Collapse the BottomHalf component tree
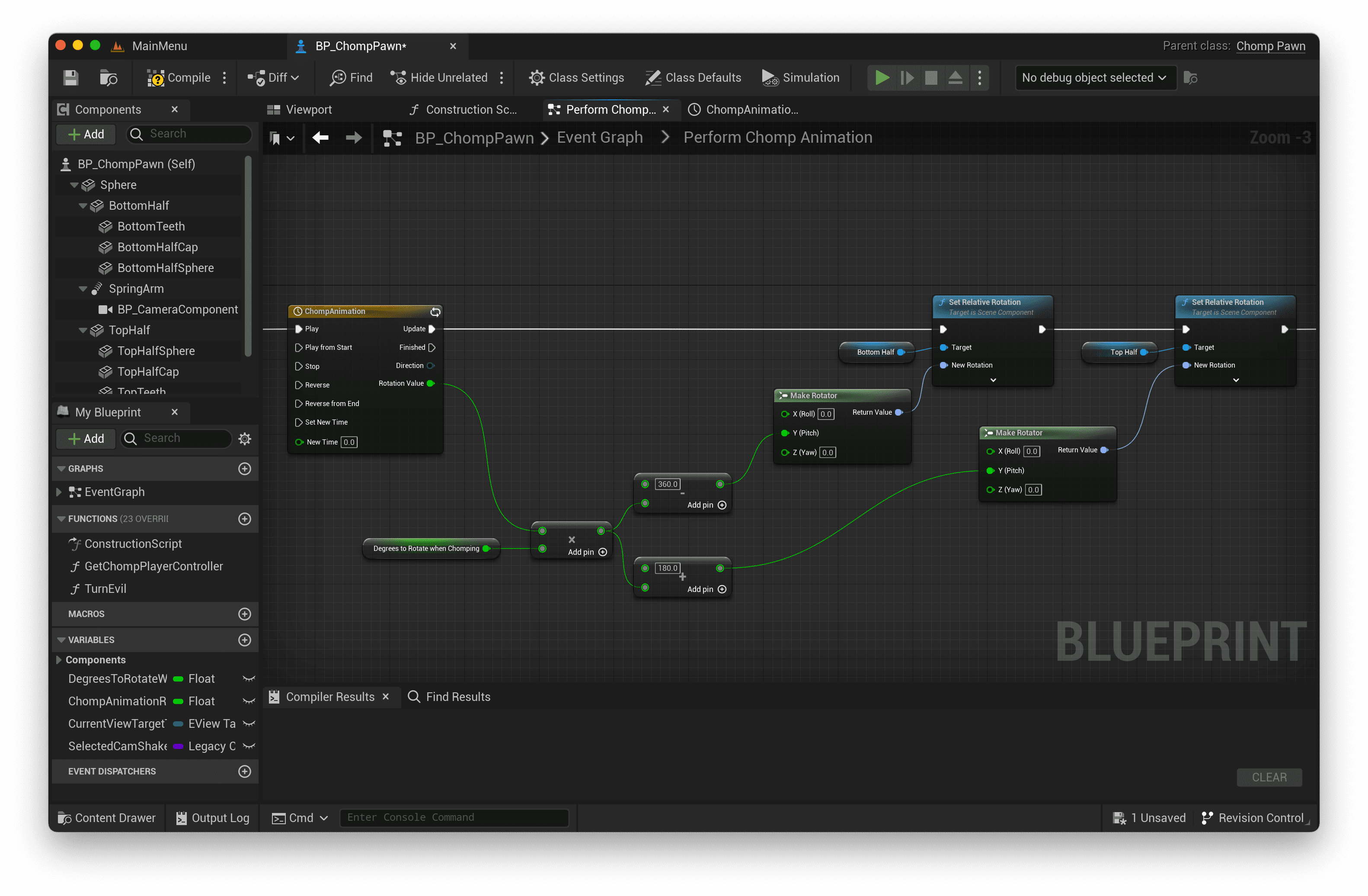This screenshot has width=1368, height=896. 83,206
